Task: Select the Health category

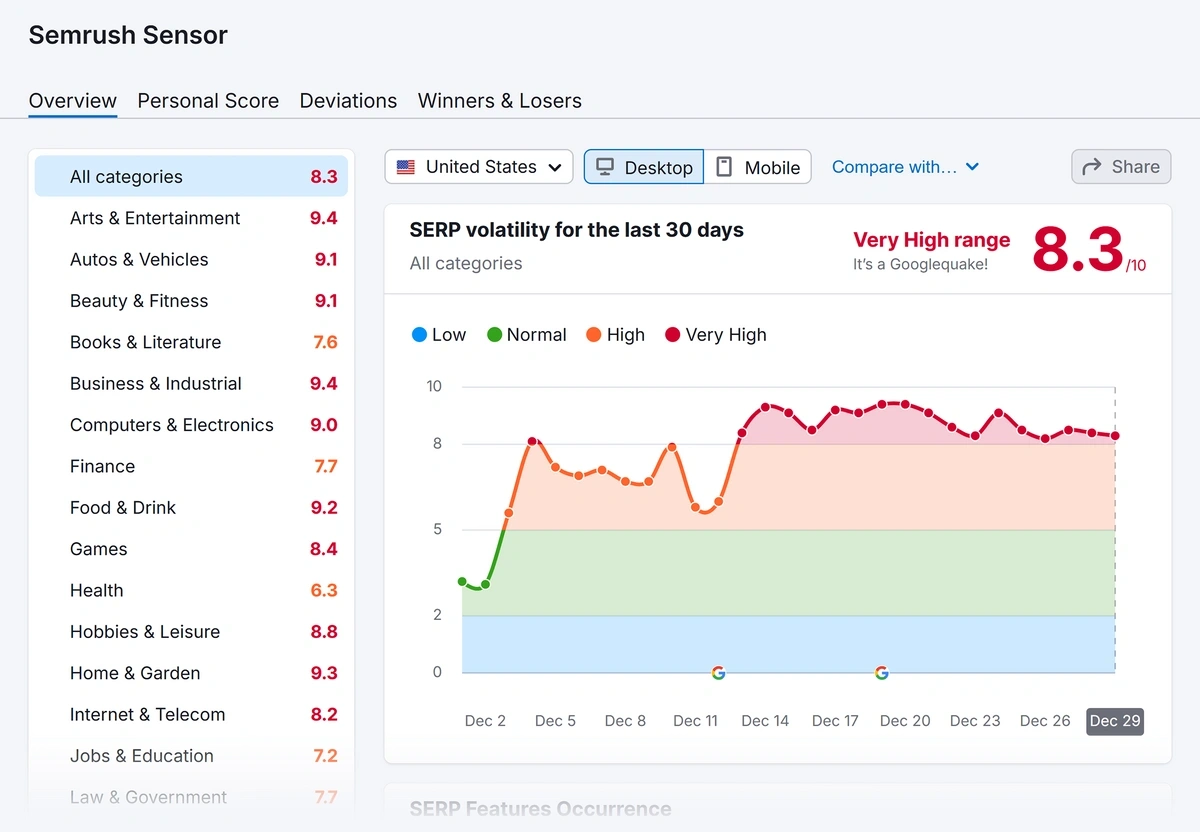Action: [x=191, y=591]
